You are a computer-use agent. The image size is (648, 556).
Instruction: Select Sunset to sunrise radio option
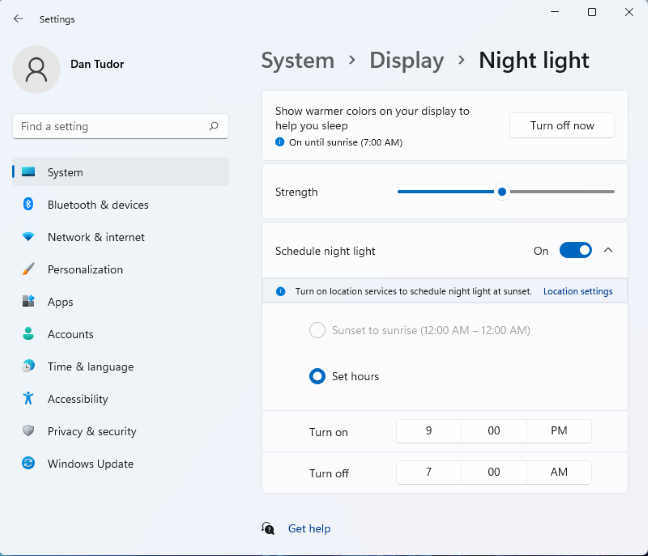point(317,330)
